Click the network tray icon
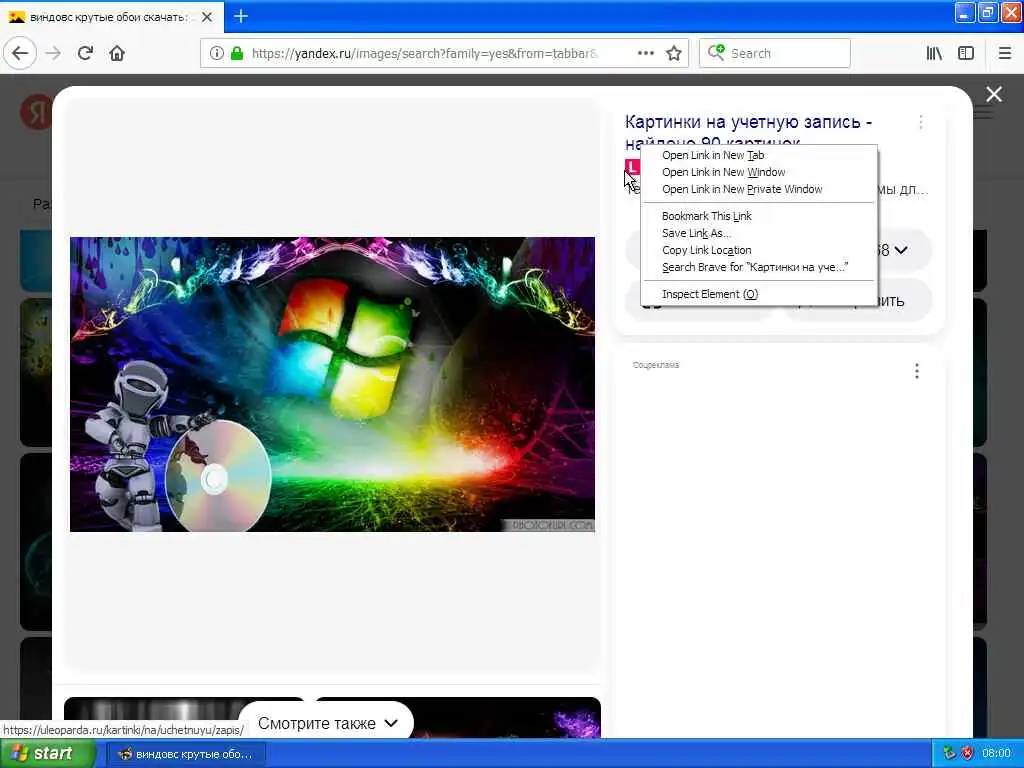Screen dimensions: 1024x768 point(949,754)
